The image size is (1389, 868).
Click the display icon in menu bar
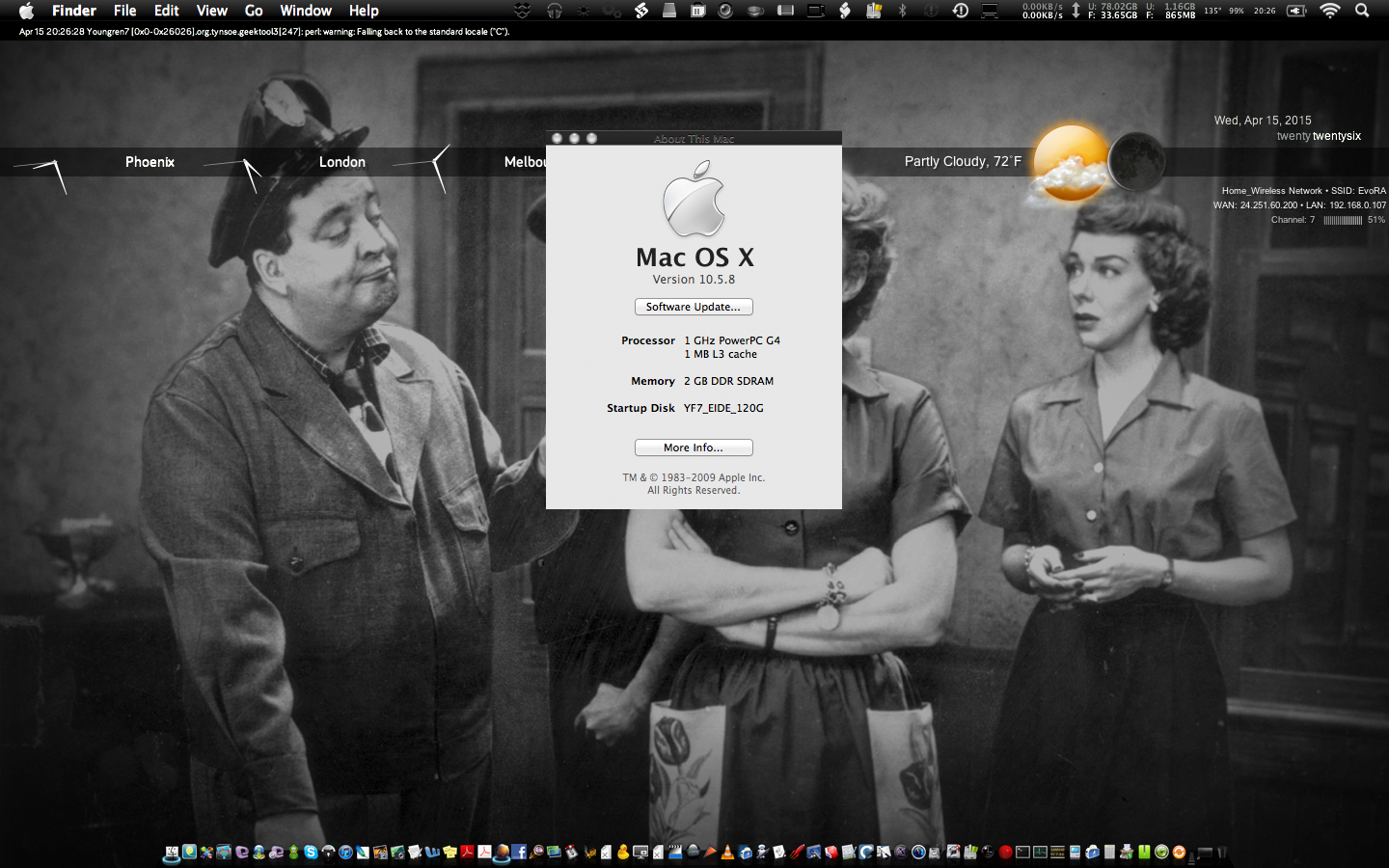pos(989,11)
